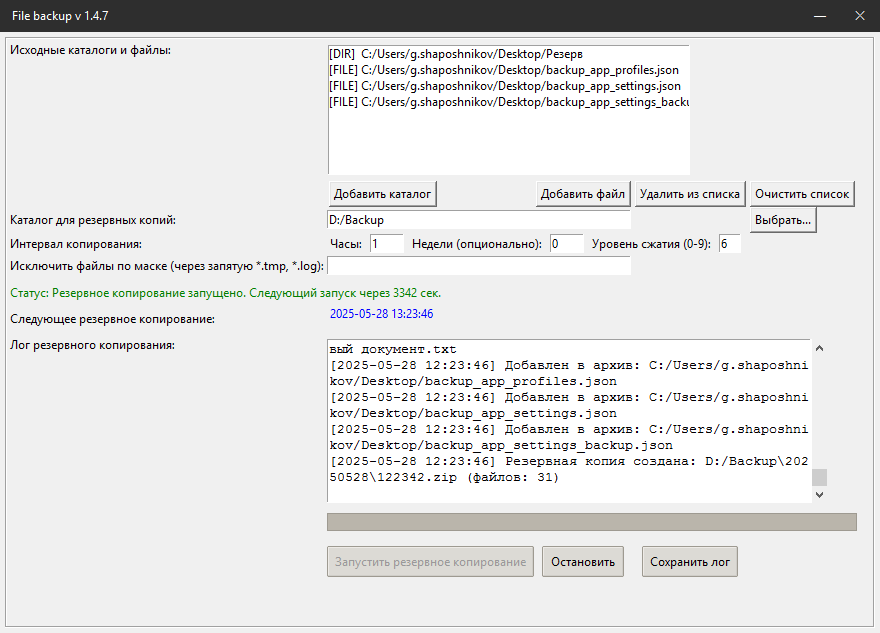
Task: Open folder chooser with Выбрать... button
Action: (783, 220)
